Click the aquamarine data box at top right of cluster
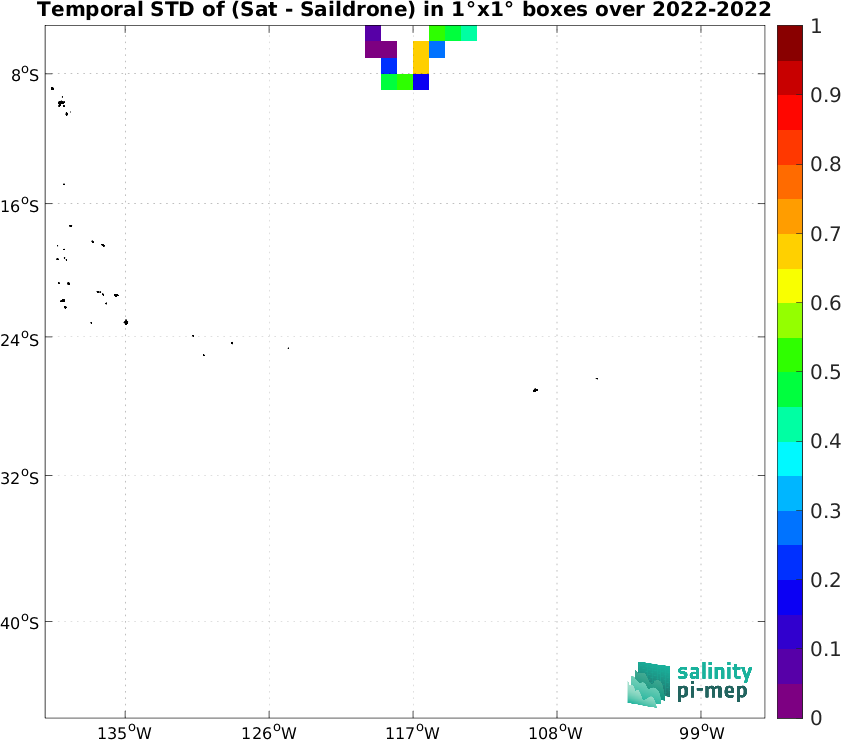Image resolution: width=841 pixels, height=740 pixels. tap(469, 33)
